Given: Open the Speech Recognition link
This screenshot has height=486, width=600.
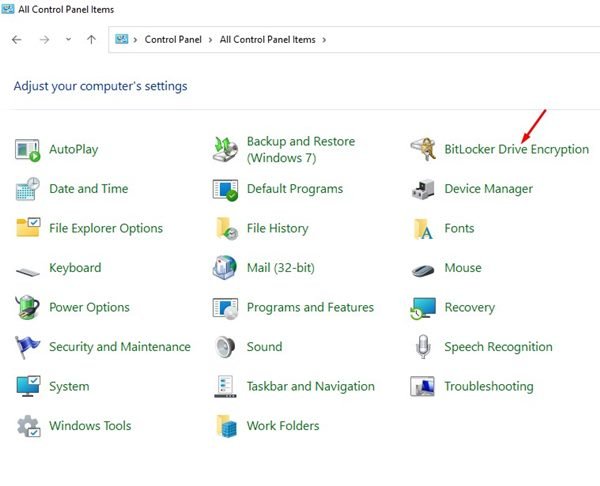Looking at the screenshot, I should point(498,347).
